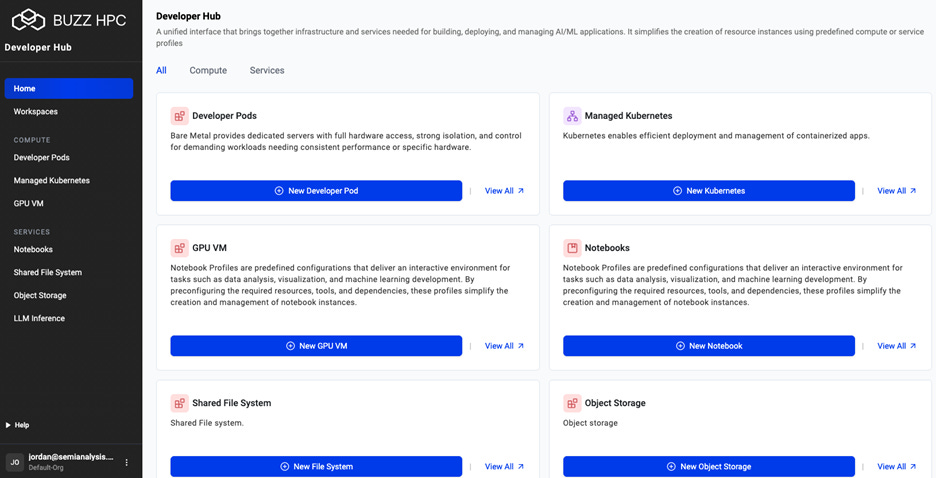Click the BUZZ HPC logo icon
This screenshot has height=478, width=936.
coord(29,20)
